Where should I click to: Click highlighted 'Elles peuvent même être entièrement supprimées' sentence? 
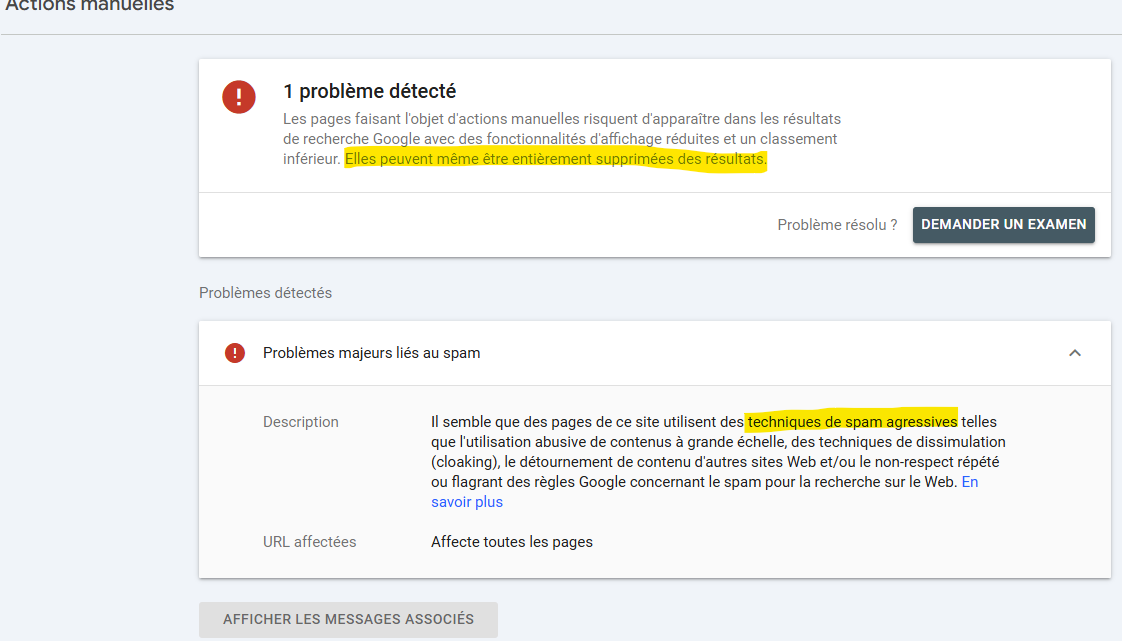coord(555,159)
